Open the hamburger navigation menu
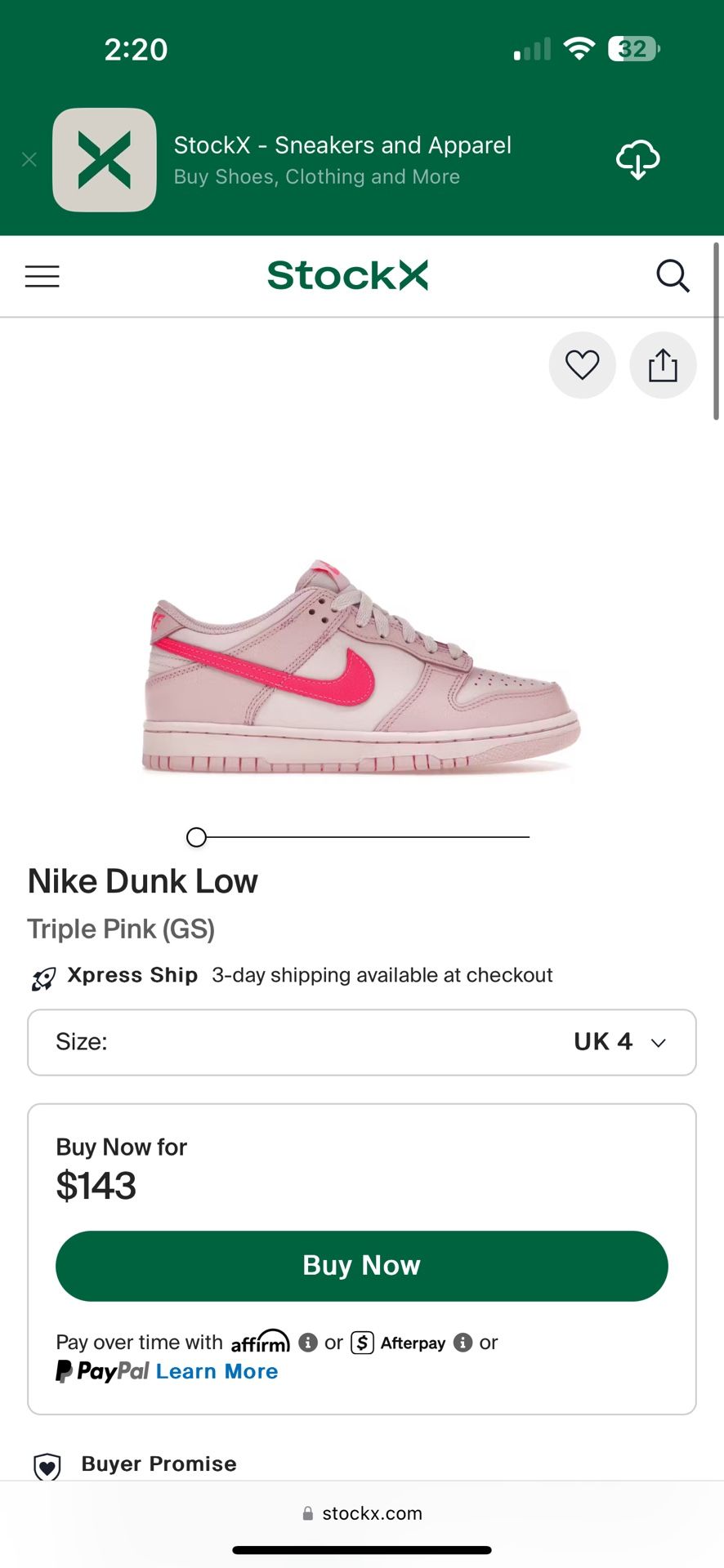Image resolution: width=724 pixels, height=1568 pixels. (42, 276)
